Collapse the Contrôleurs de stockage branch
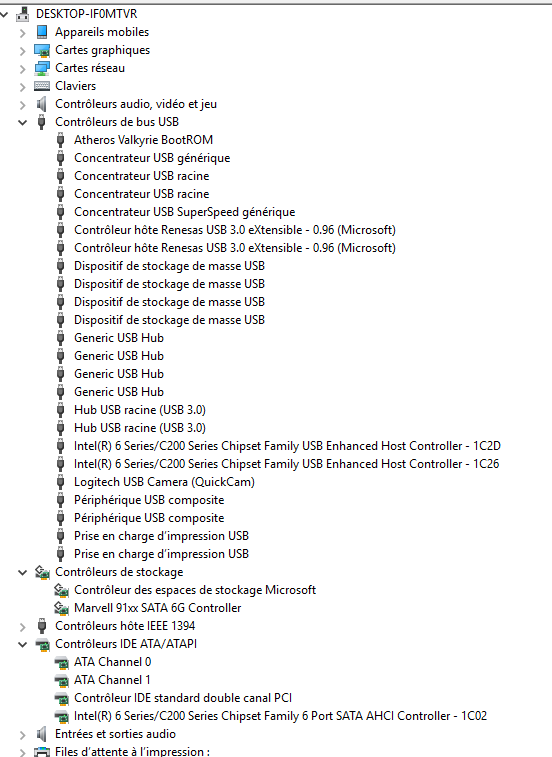Screen dimensions: 552x757 [x=22, y=573]
